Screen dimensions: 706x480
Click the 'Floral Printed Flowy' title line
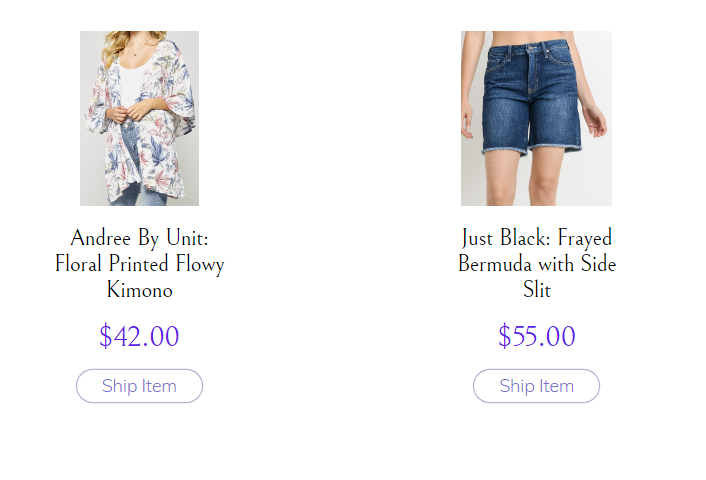[139, 264]
